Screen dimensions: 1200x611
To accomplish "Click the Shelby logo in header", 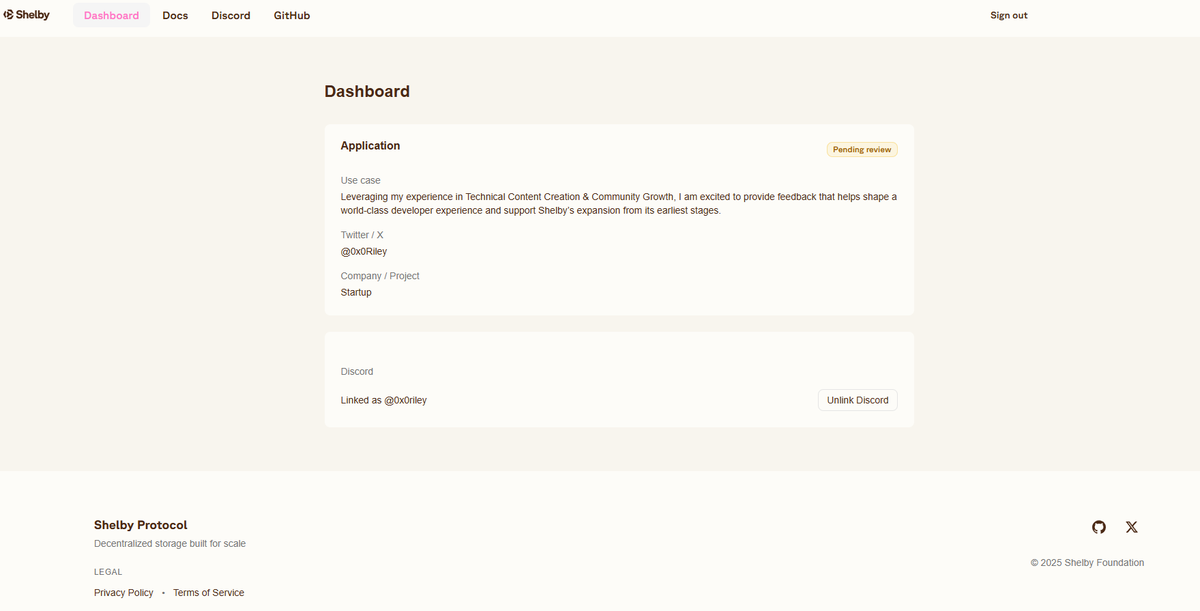I will click(x=27, y=15).
